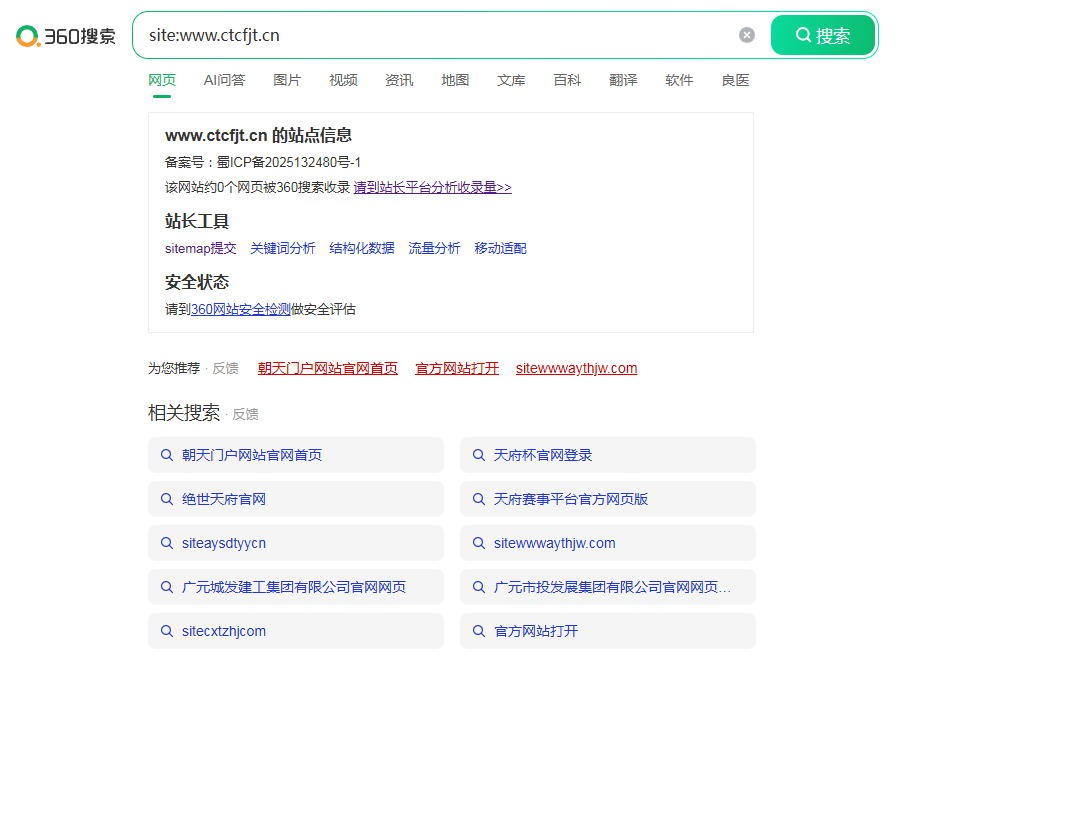Viewport: 1078px width, 826px height.
Task: Open the 流量分析 tool link
Action: click(x=434, y=248)
